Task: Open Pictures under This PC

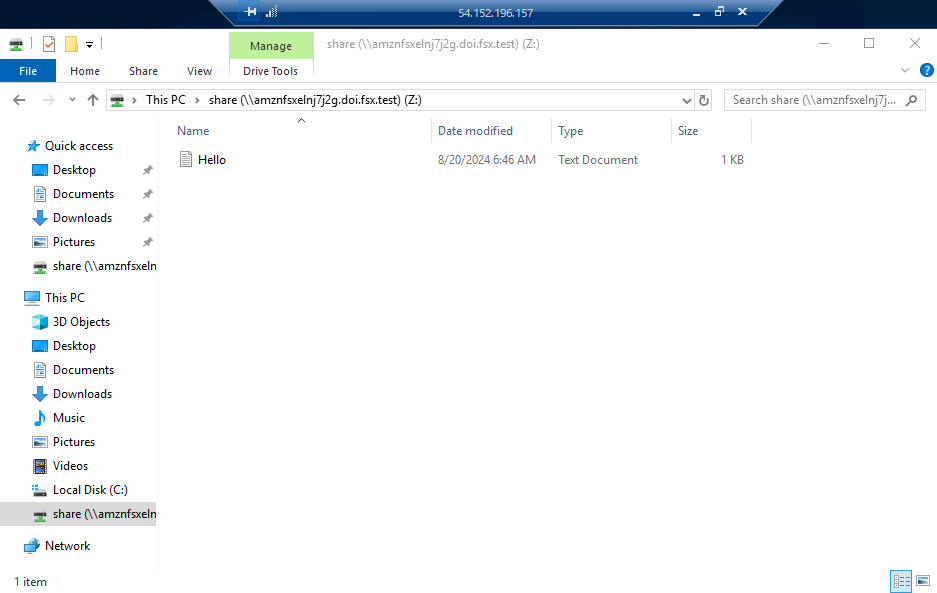Action: [x=74, y=442]
